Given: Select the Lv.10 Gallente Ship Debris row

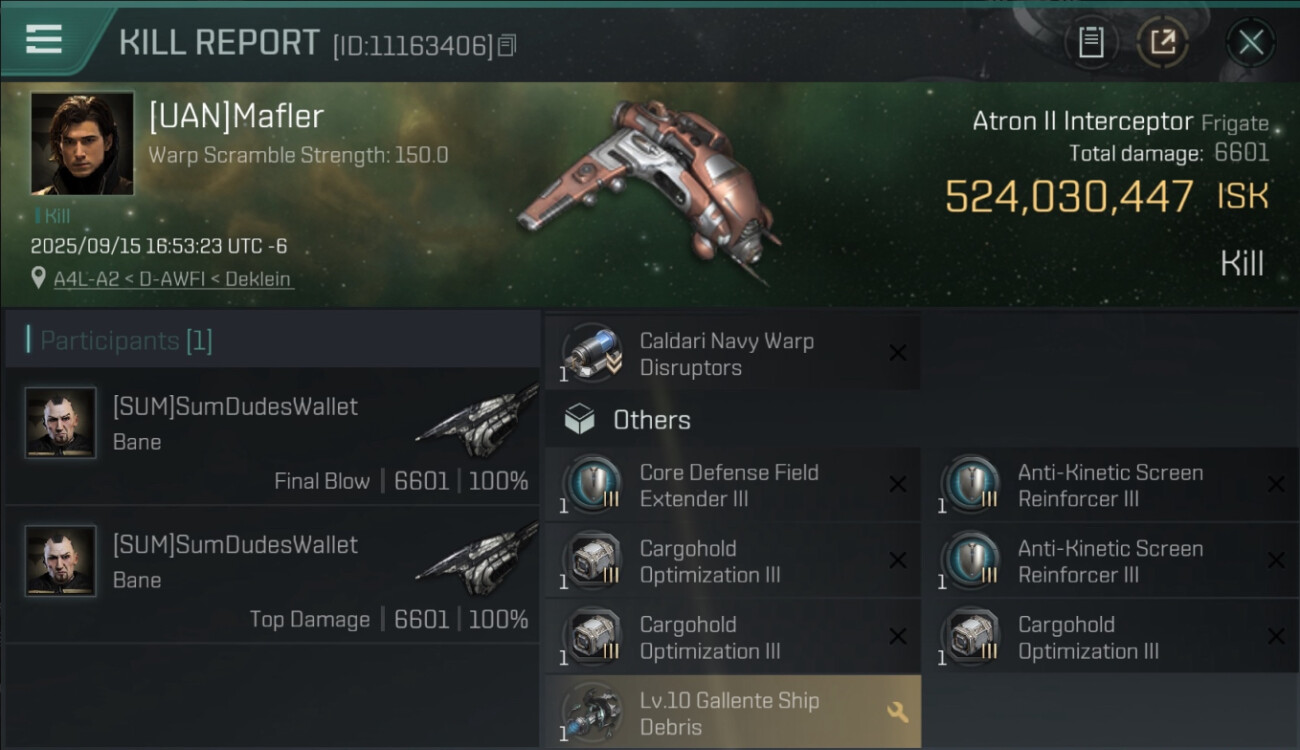Looking at the screenshot, I should [x=732, y=712].
